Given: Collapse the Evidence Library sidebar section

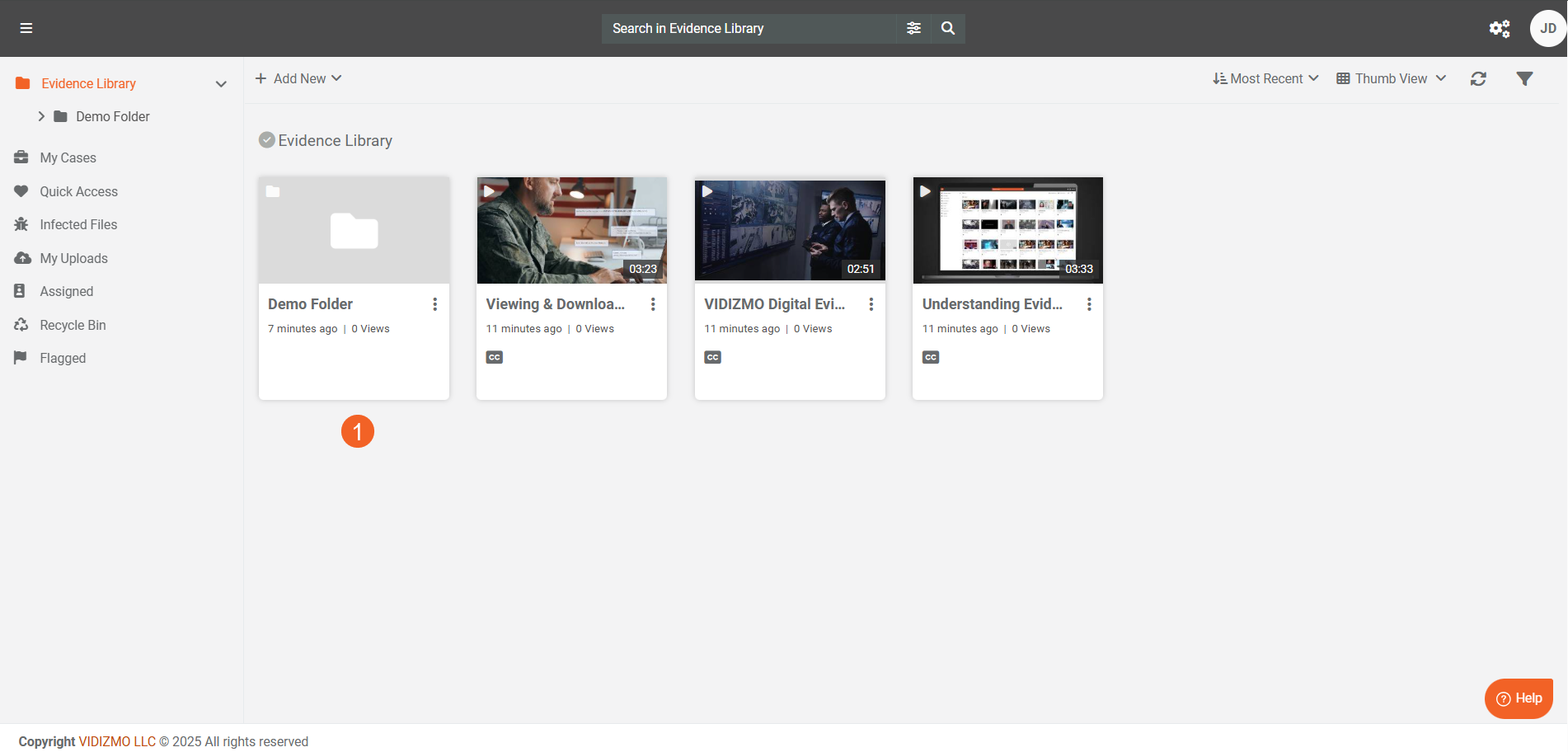Looking at the screenshot, I should (x=221, y=84).
